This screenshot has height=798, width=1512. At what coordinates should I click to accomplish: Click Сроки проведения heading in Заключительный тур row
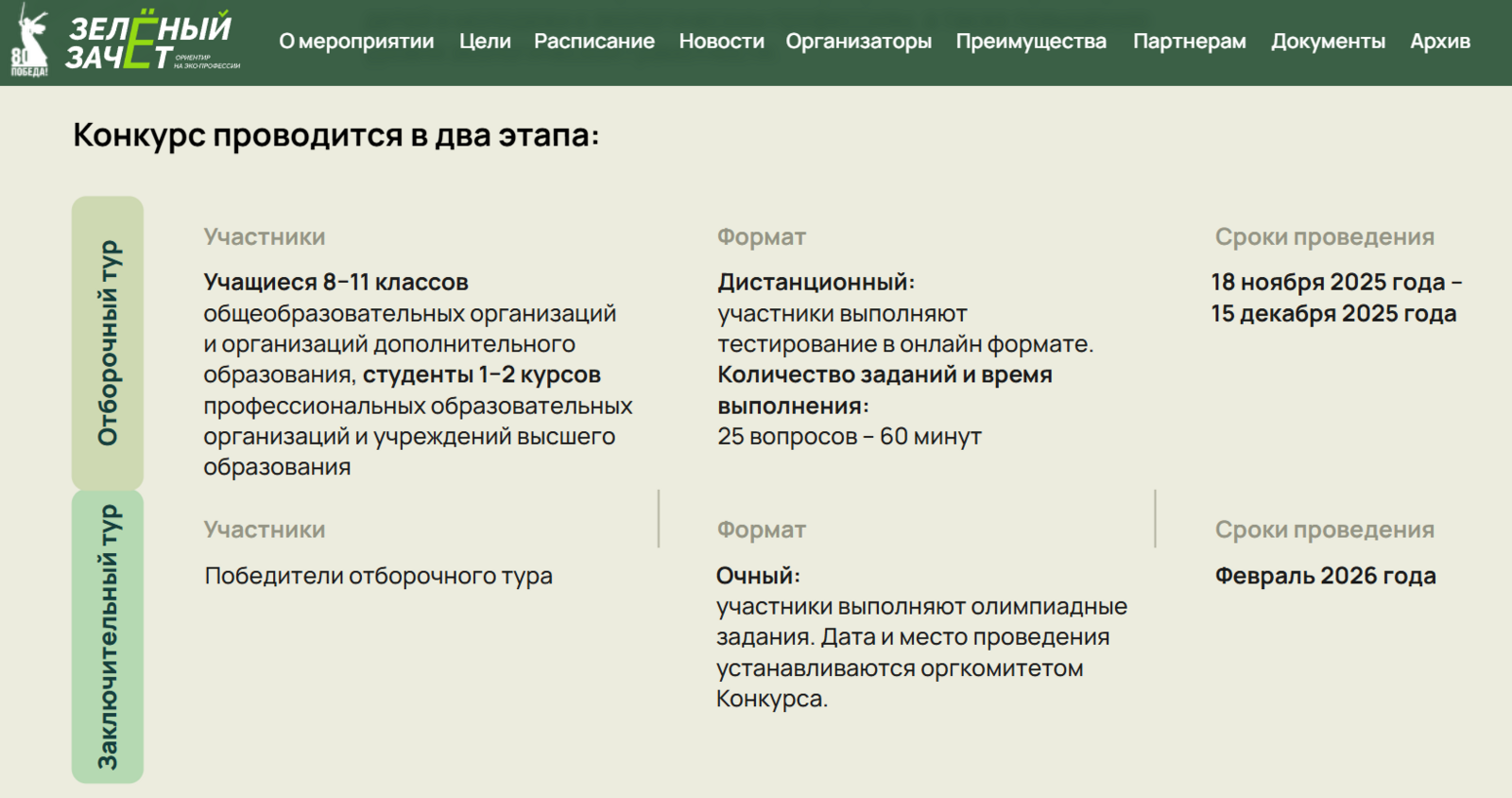tap(1325, 530)
